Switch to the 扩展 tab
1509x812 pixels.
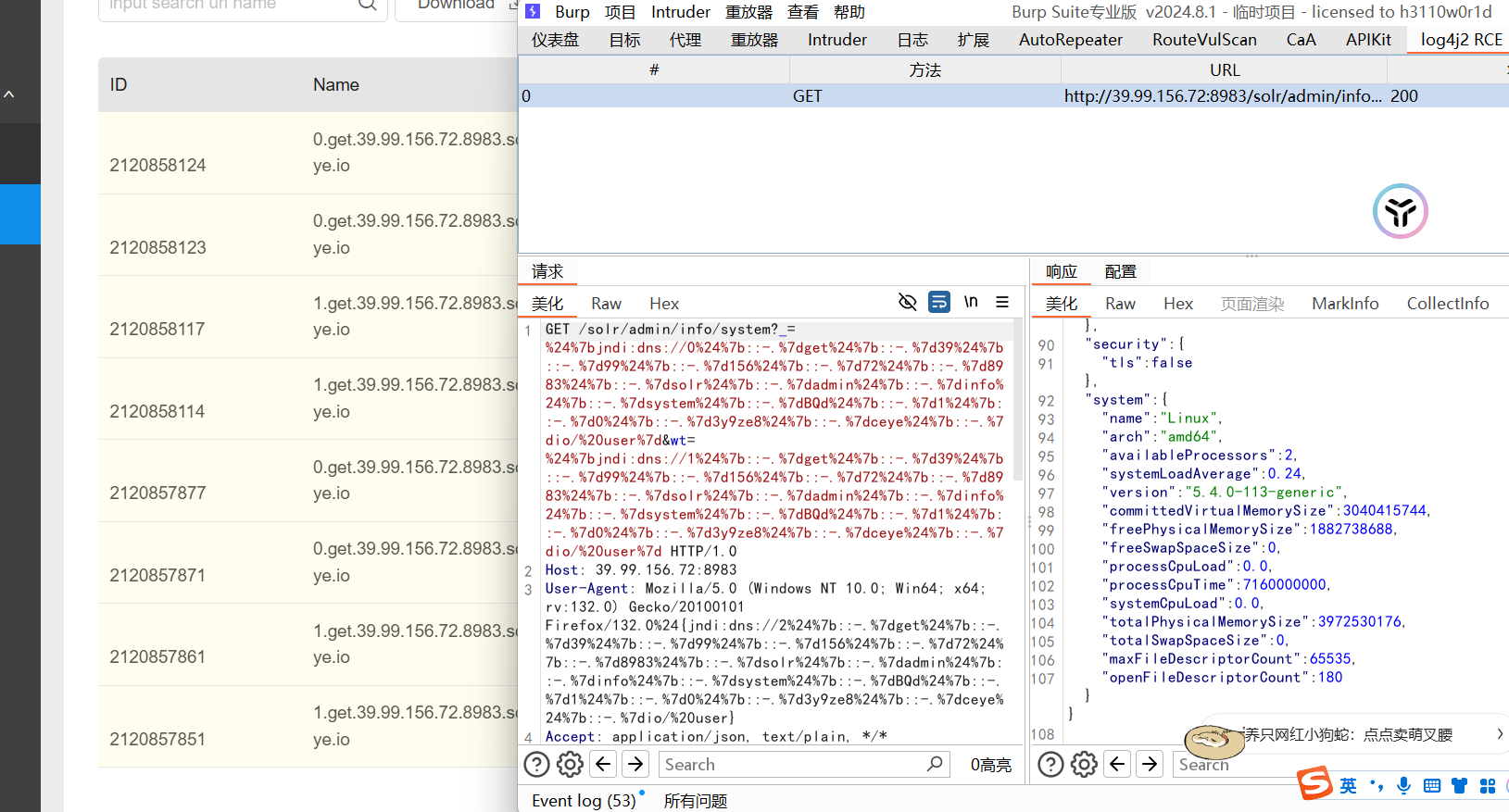pos(973,40)
